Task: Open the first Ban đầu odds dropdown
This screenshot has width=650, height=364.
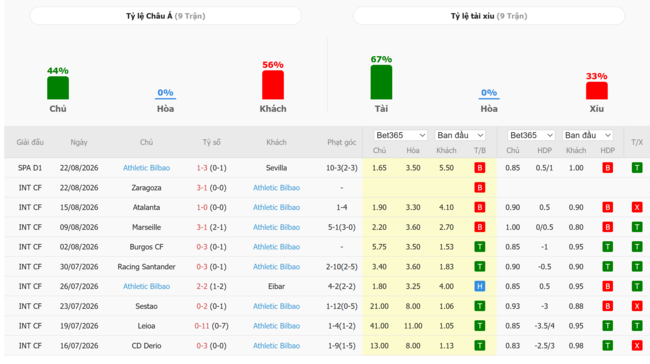Action: click(x=460, y=135)
